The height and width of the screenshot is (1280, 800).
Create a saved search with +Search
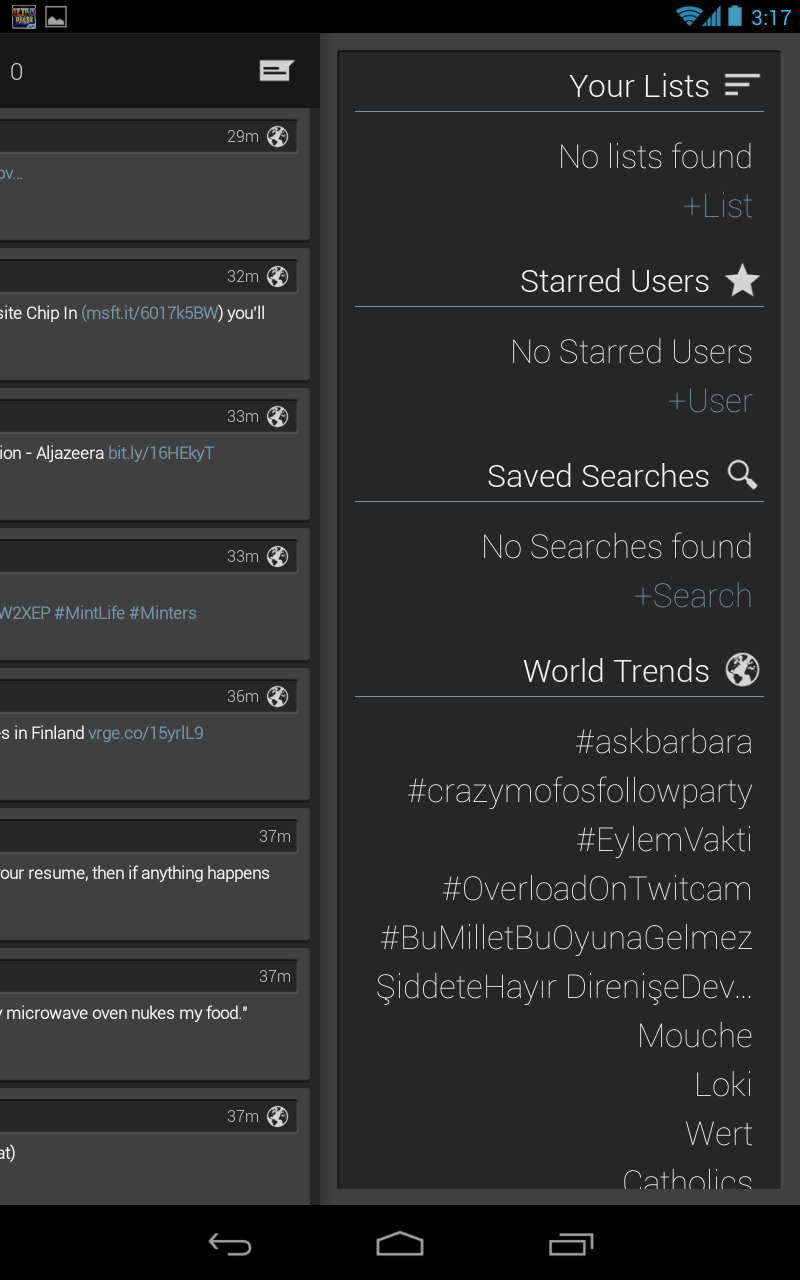tap(693, 596)
